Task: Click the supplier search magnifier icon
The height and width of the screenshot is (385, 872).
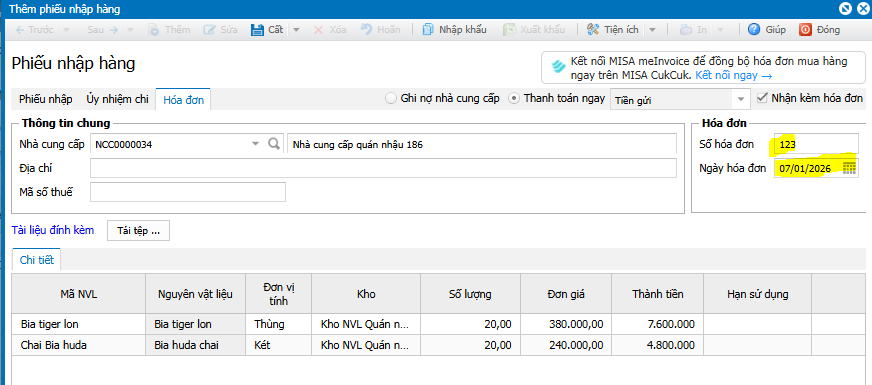Action: [274, 144]
